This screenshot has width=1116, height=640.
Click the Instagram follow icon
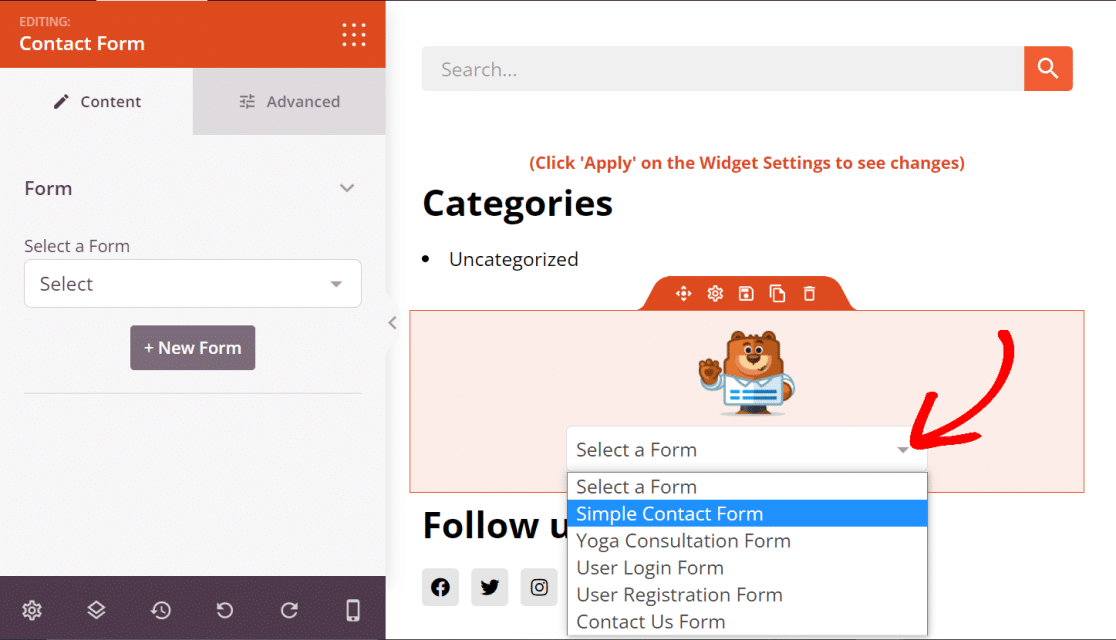click(539, 587)
